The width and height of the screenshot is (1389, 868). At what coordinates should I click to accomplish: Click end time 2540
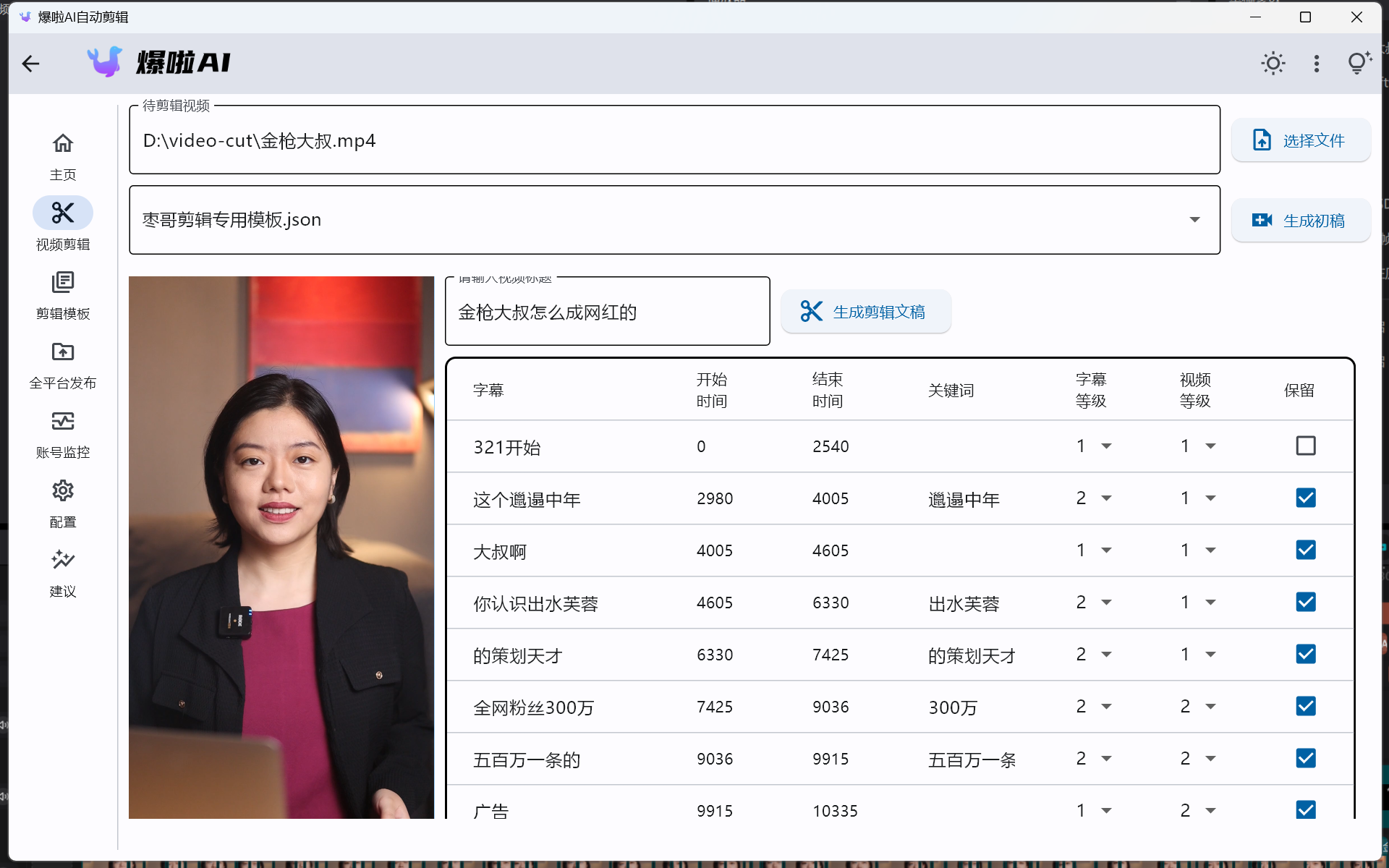831,446
